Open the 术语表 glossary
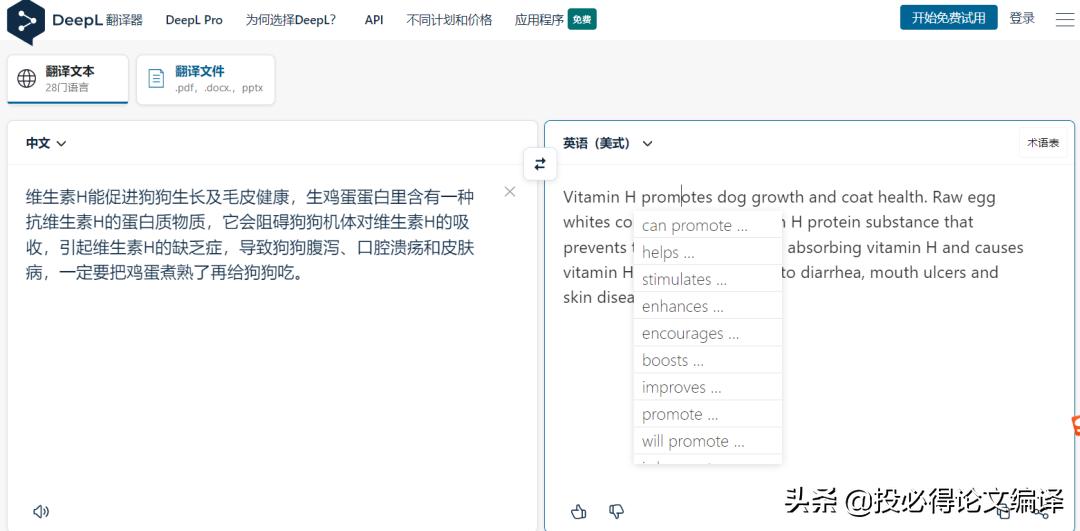 pos(1043,143)
